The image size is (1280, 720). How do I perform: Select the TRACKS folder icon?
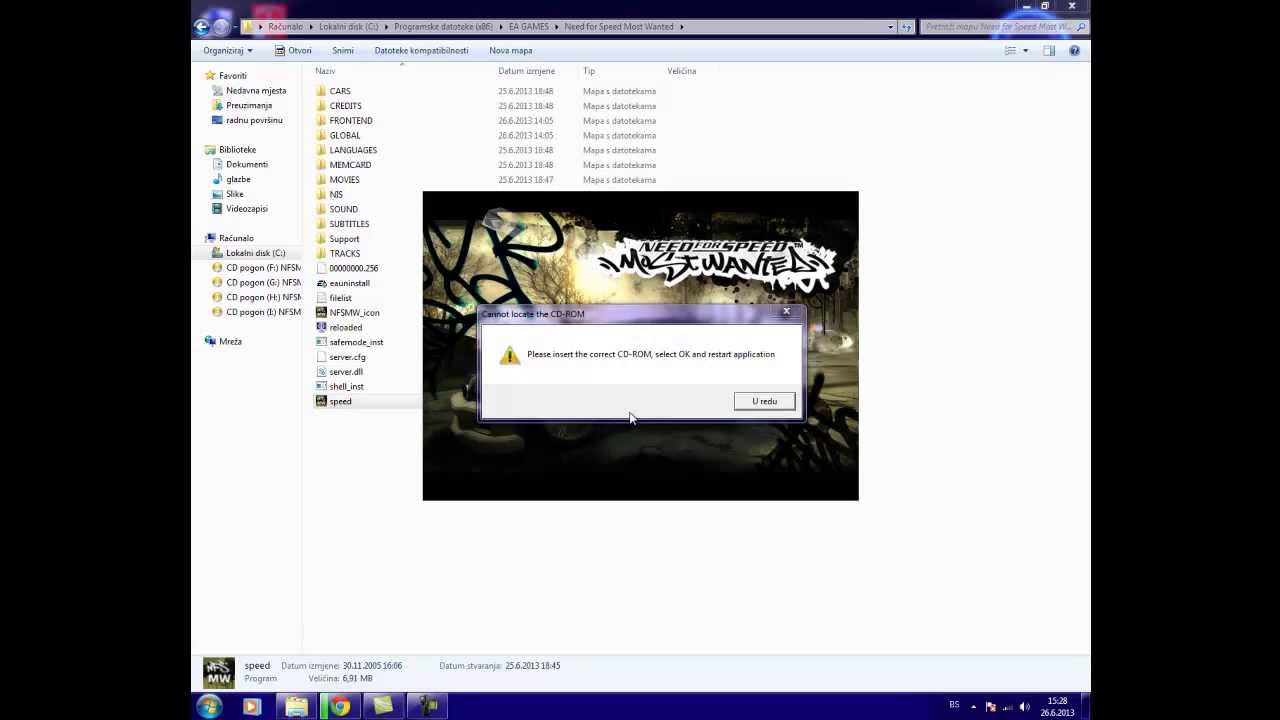point(321,253)
